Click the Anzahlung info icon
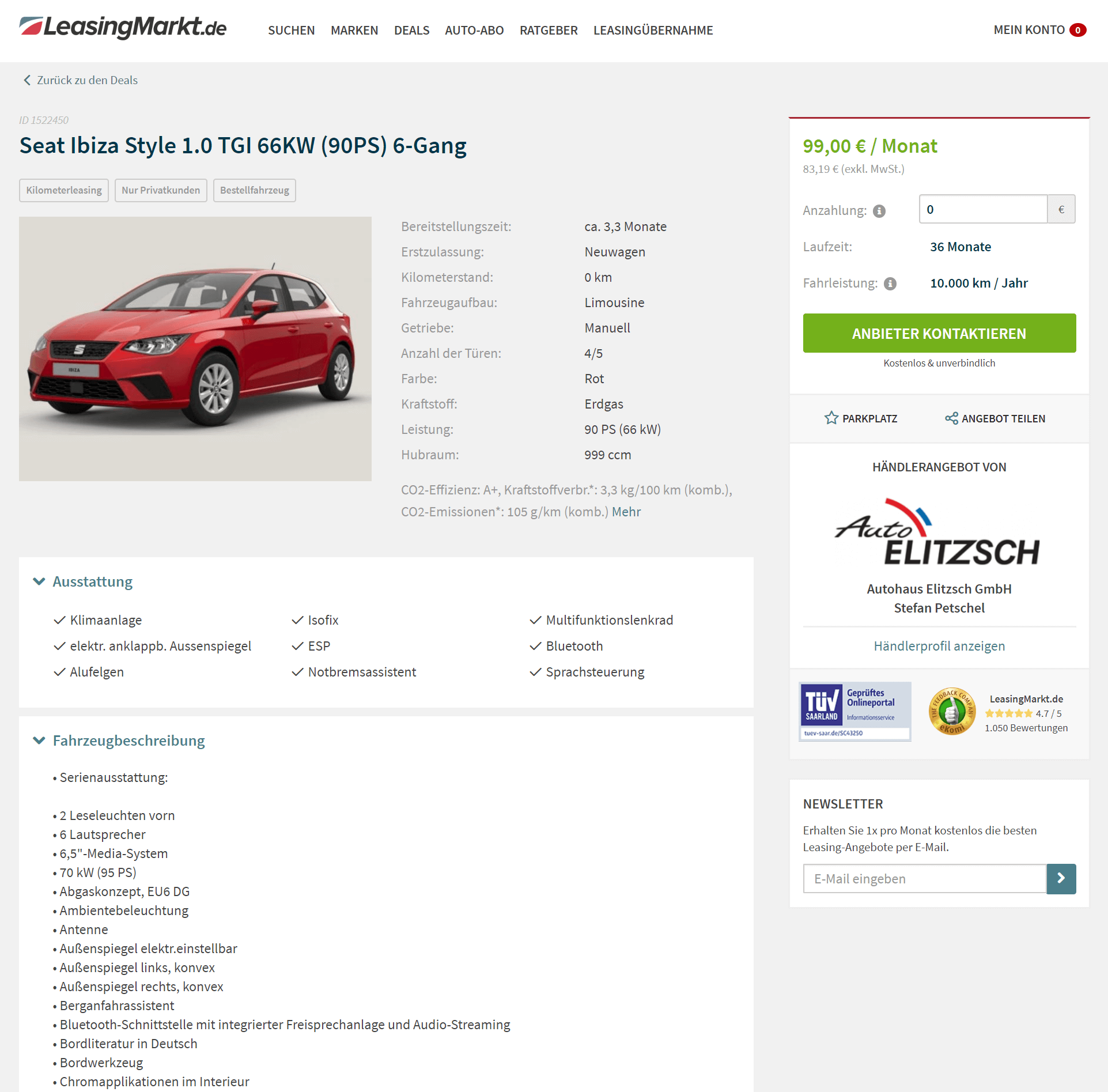Viewport: 1108px width, 1092px height. point(879,211)
